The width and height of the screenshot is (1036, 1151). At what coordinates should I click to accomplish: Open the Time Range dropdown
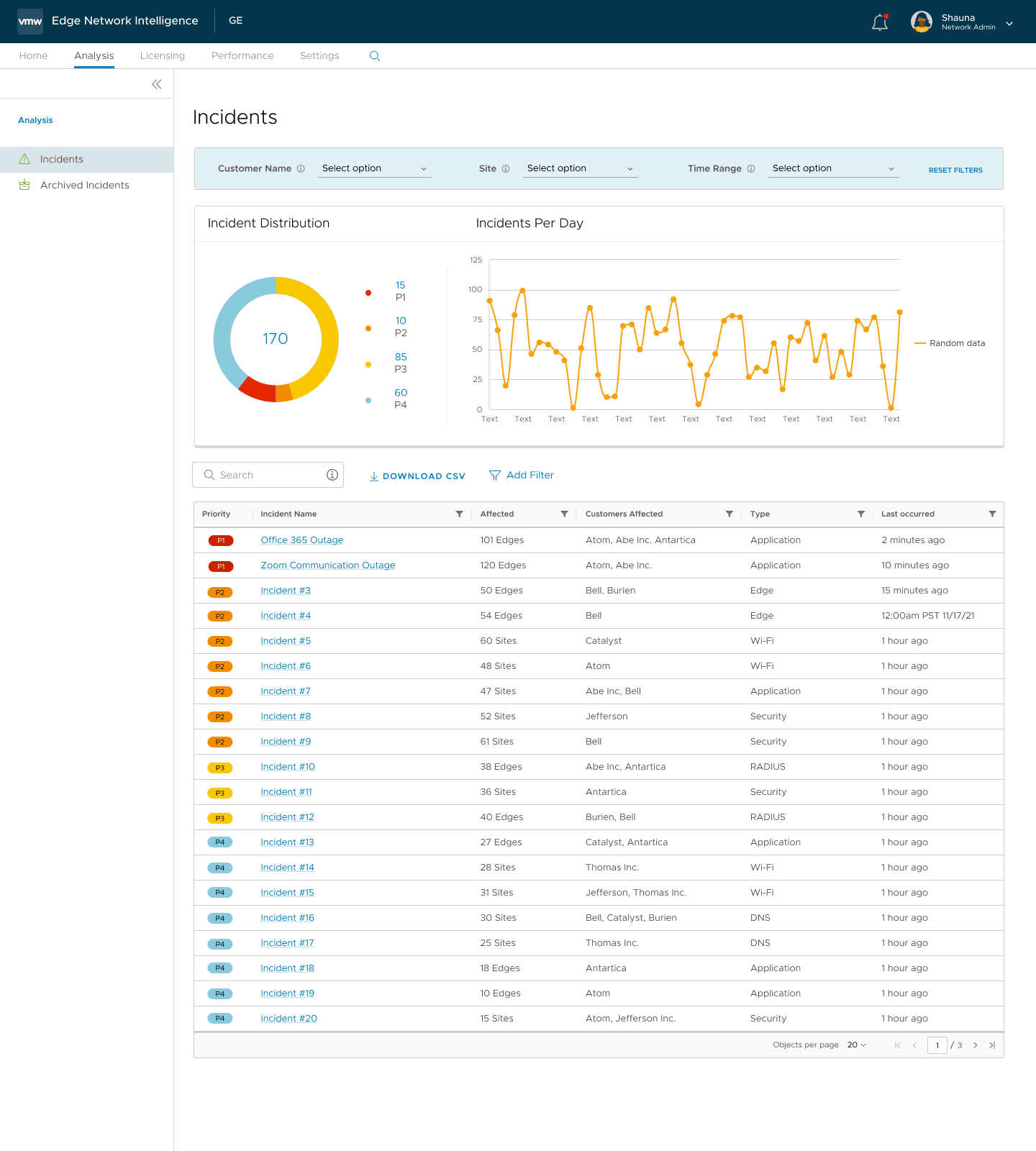tap(833, 168)
